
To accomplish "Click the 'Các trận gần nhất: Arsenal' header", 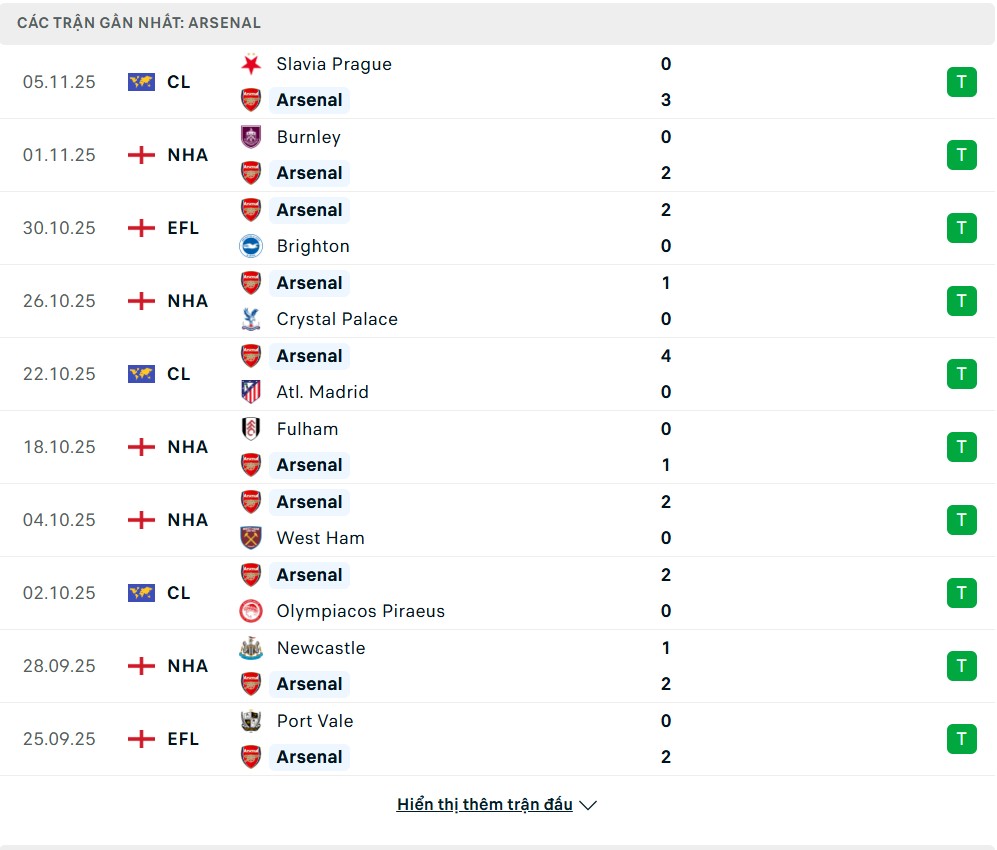I will (x=139, y=22).
